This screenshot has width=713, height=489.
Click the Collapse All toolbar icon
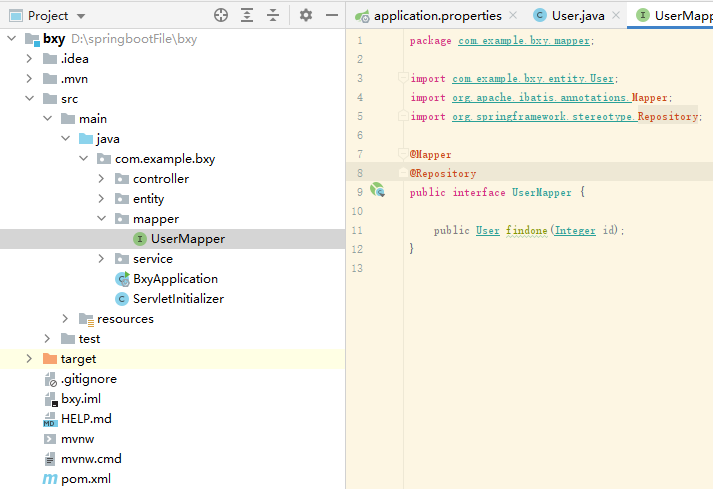click(273, 15)
